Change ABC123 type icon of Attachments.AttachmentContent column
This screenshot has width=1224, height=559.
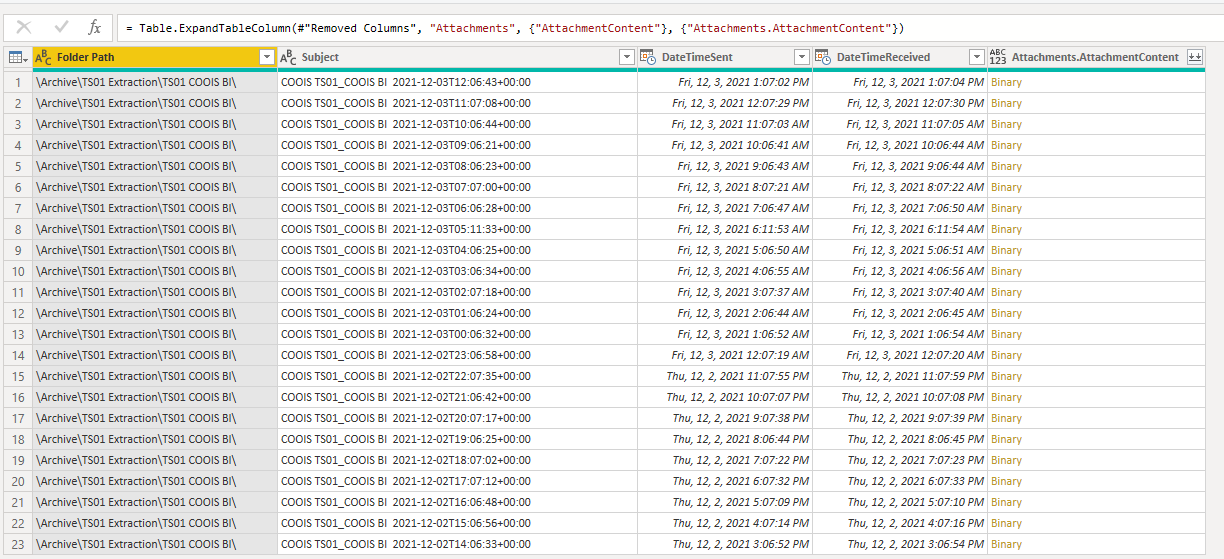pos(998,58)
